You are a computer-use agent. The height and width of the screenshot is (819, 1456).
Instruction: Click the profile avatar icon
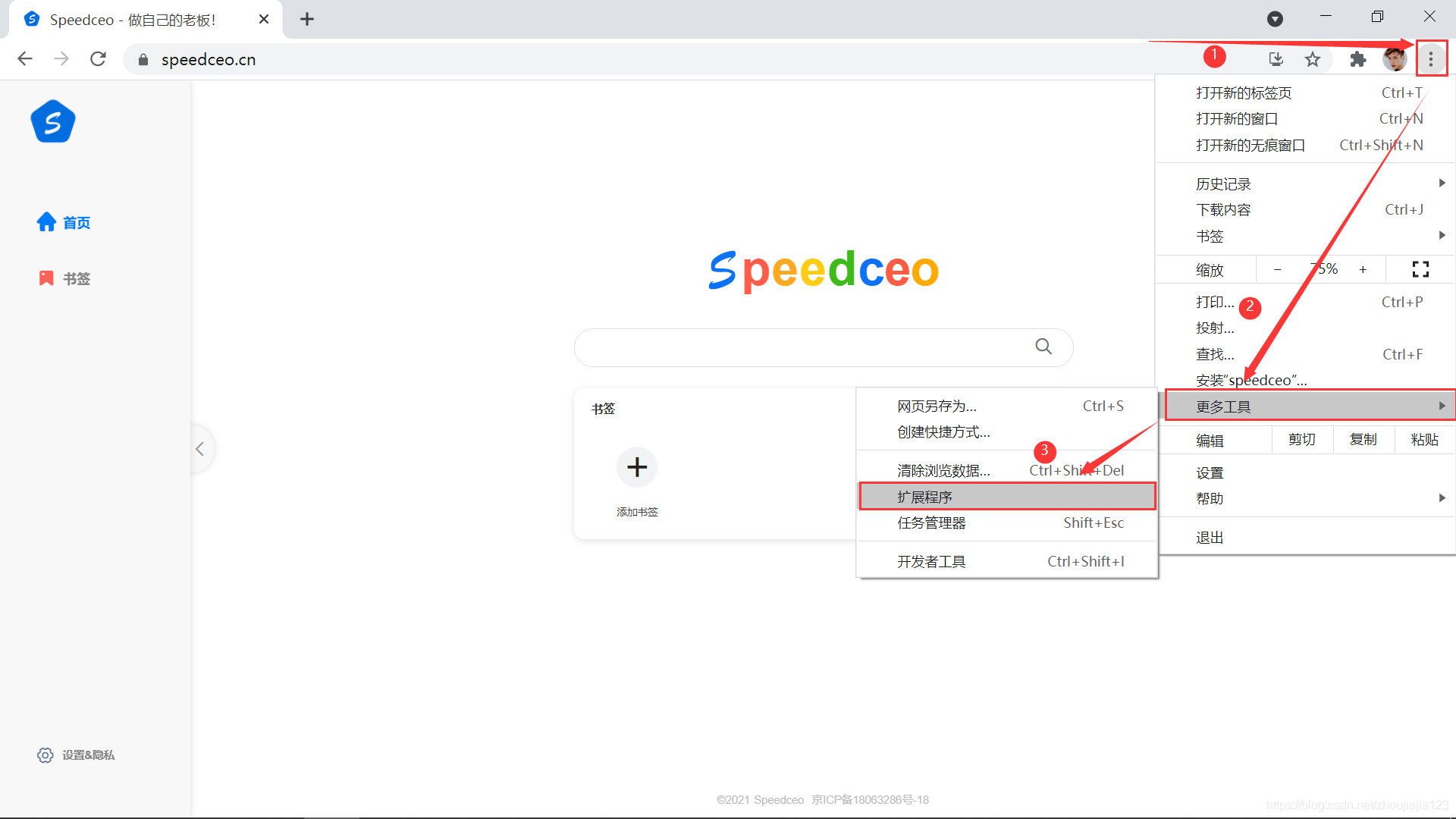click(x=1394, y=59)
